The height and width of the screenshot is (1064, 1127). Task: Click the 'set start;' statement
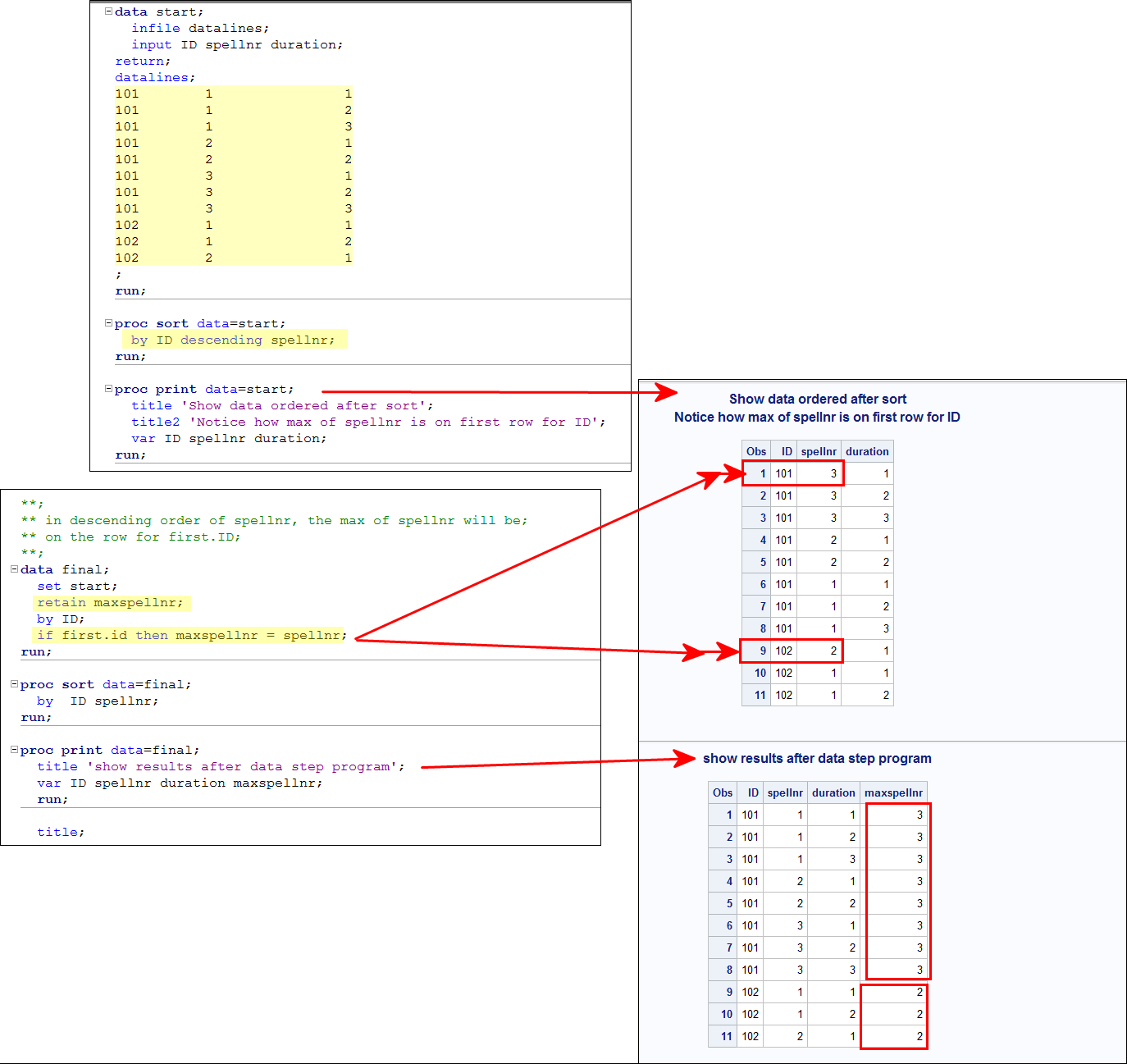pyautogui.click(x=77, y=587)
